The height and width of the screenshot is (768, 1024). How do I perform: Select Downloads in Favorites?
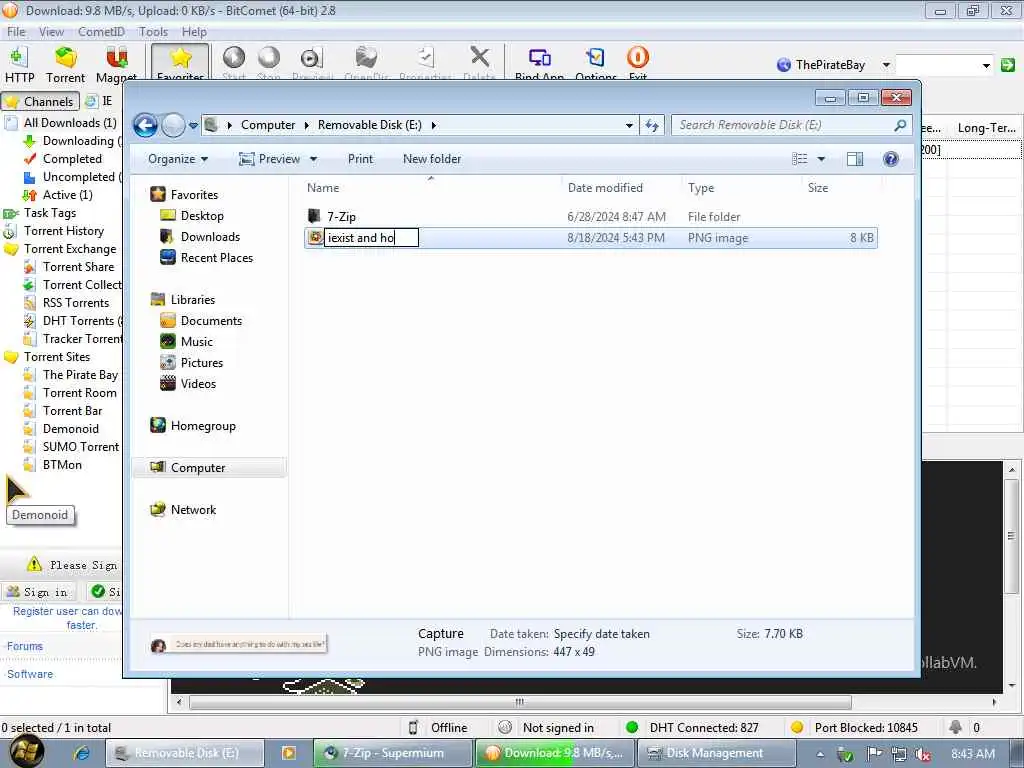pyautogui.click(x=210, y=236)
